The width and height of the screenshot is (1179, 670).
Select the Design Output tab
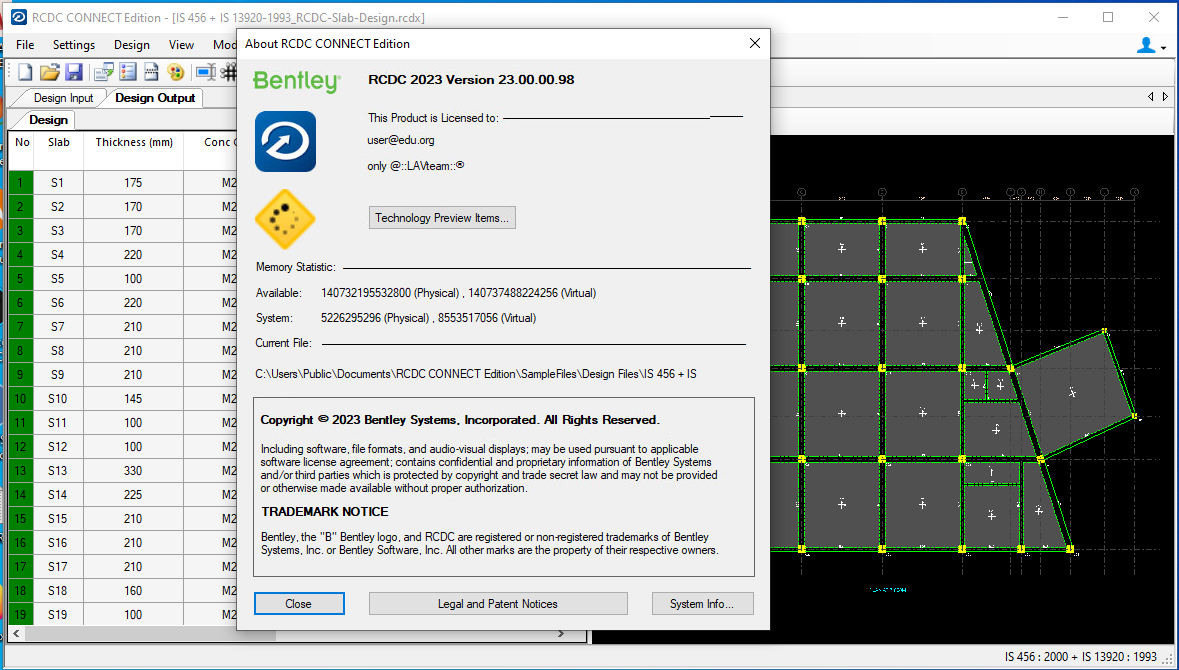tap(155, 98)
